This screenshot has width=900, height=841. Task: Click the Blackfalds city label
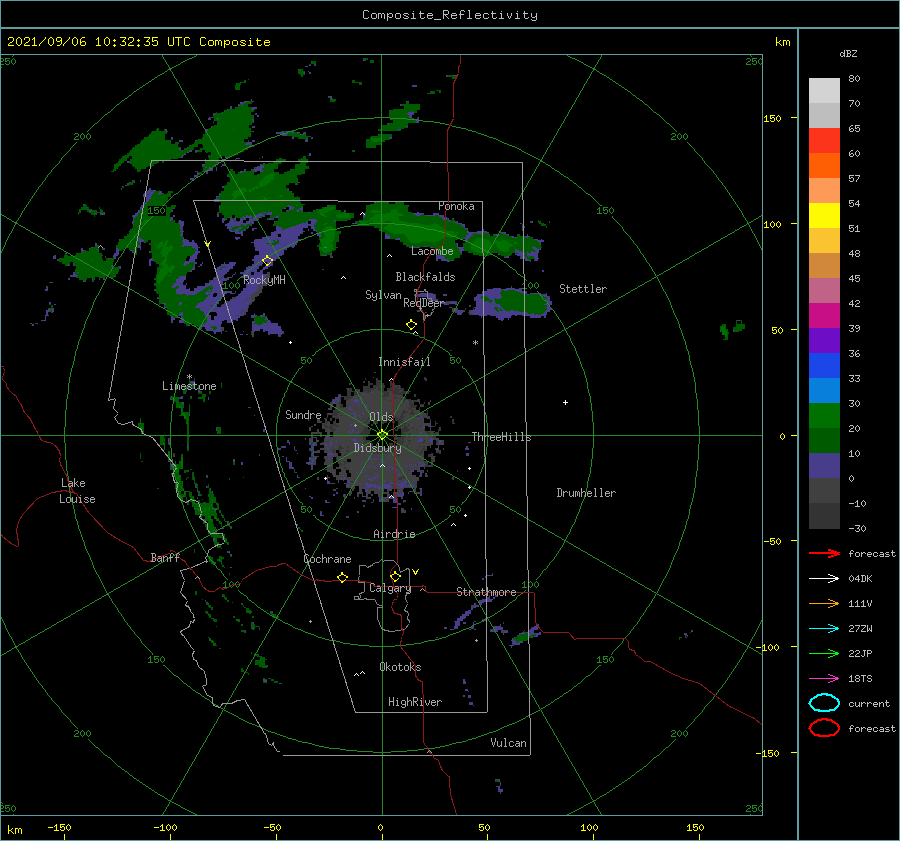pyautogui.click(x=425, y=277)
